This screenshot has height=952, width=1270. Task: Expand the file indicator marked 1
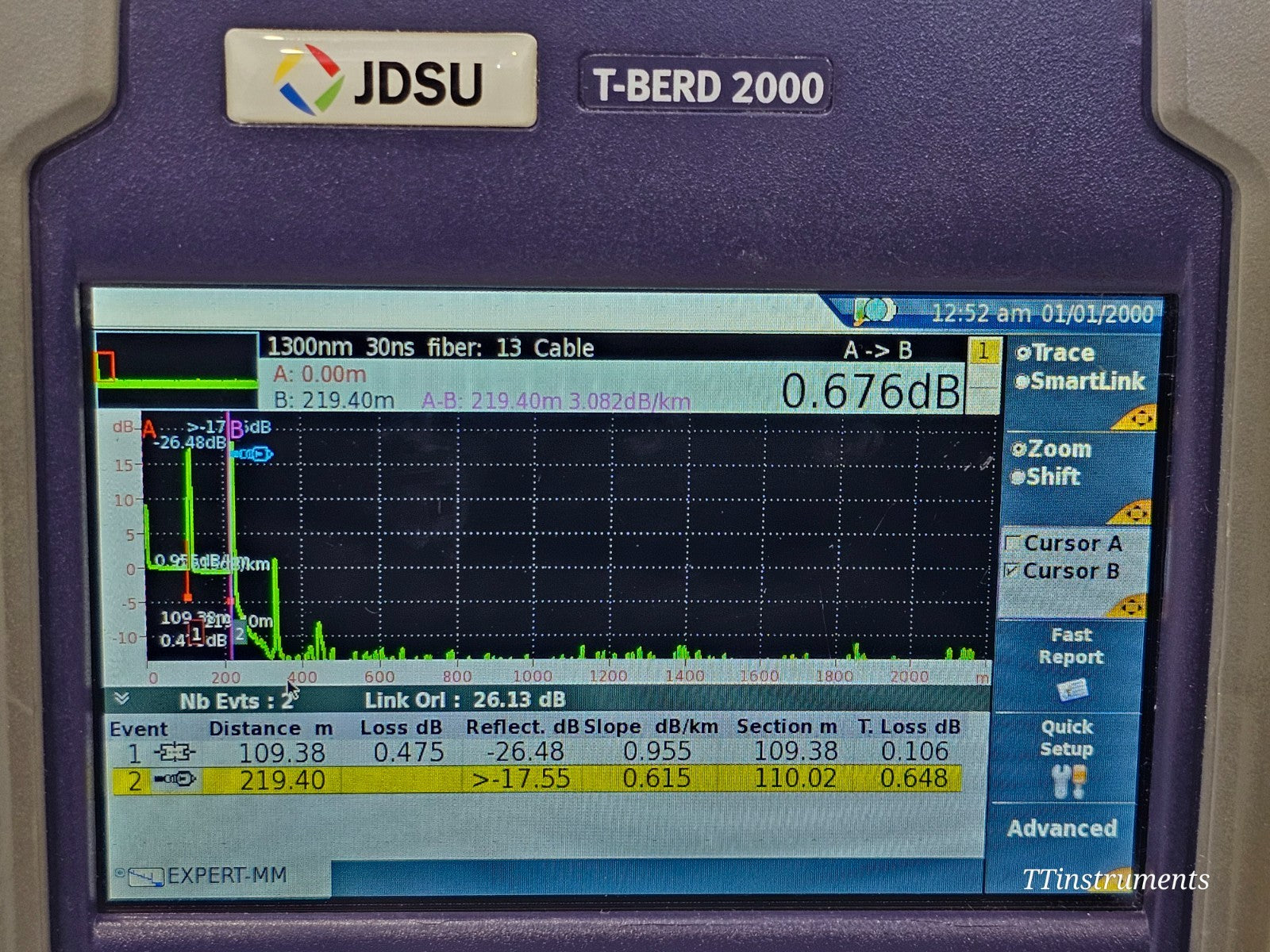[984, 350]
